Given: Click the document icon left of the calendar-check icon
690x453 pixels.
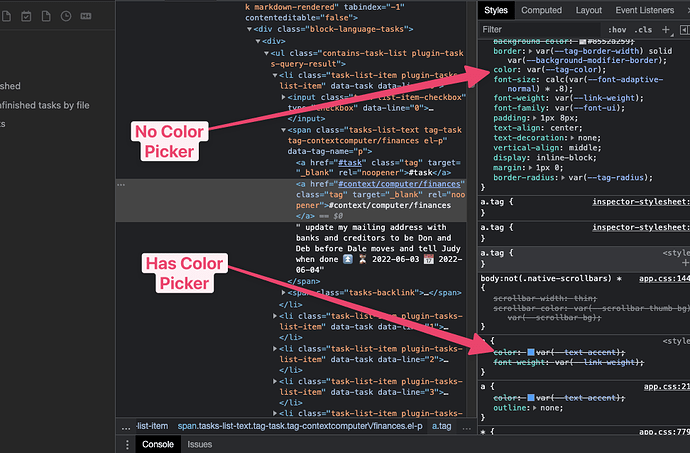Looking at the screenshot, I should tap(6, 16).
